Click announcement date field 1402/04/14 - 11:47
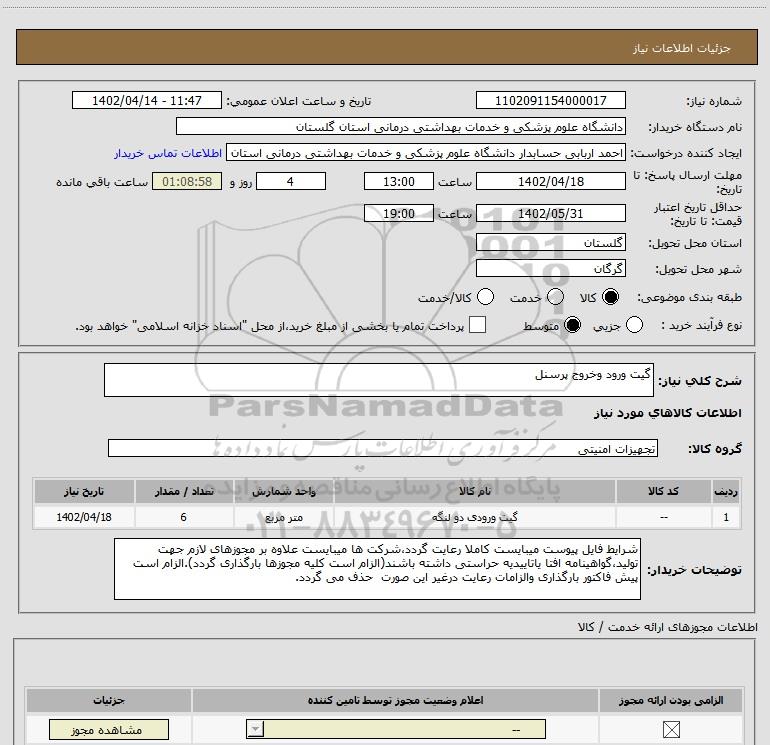This screenshot has height=745, width=770. click(147, 101)
